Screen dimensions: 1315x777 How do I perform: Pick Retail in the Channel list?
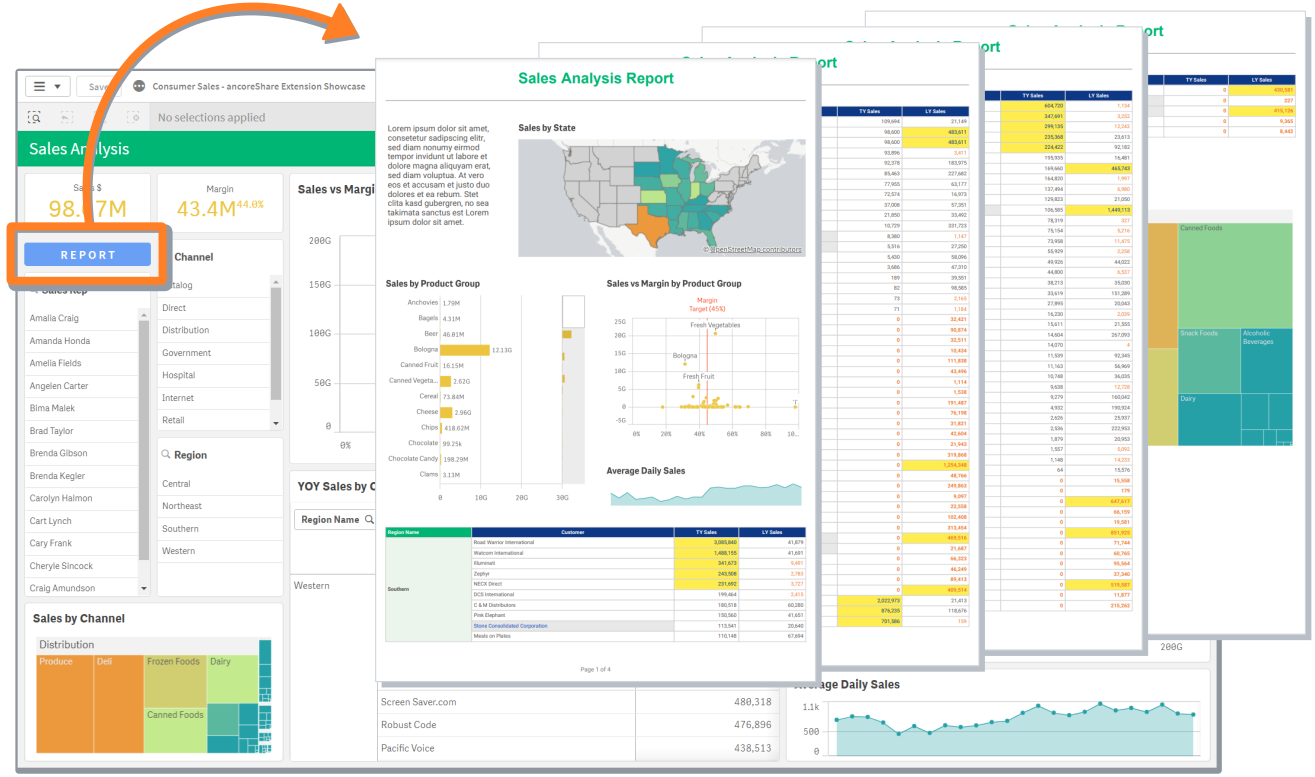tap(214, 420)
